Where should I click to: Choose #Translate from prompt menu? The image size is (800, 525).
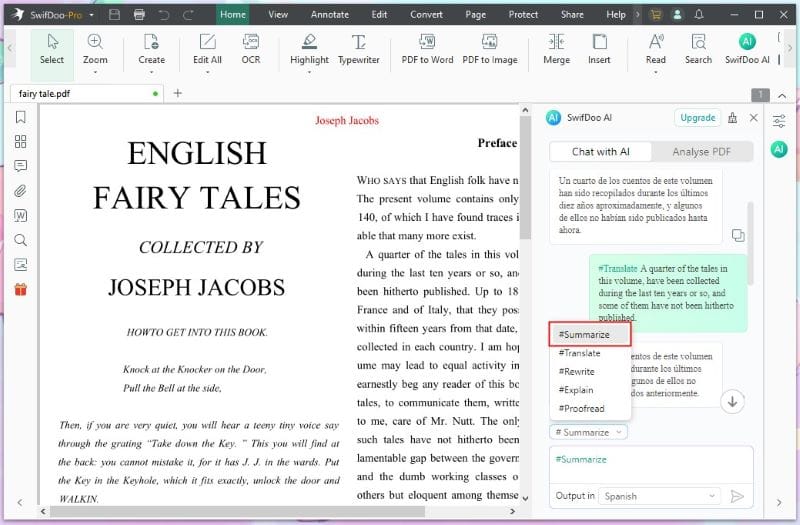590,353
